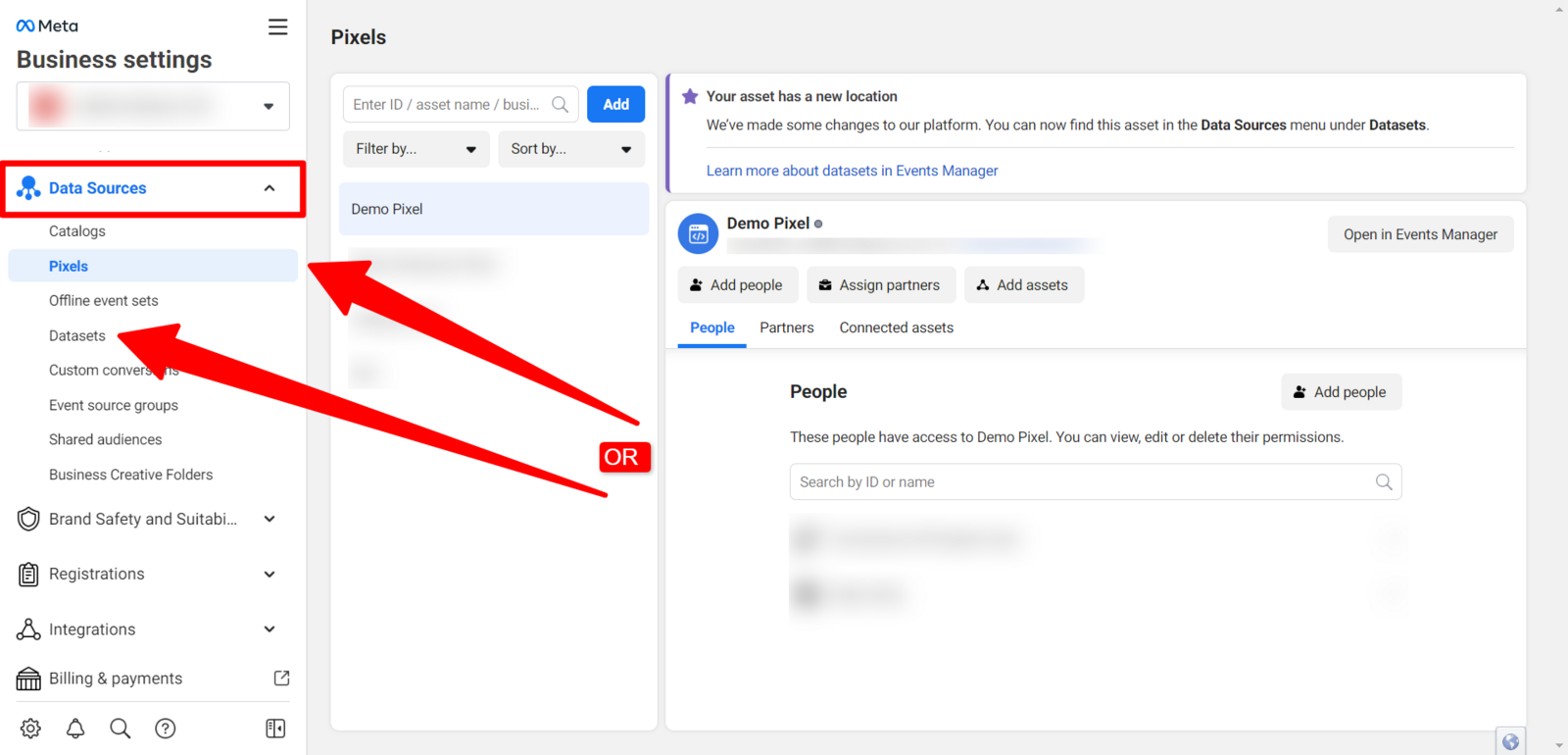Switch to the Connected assets tab
Image resolution: width=1568 pixels, height=755 pixels.
point(896,327)
